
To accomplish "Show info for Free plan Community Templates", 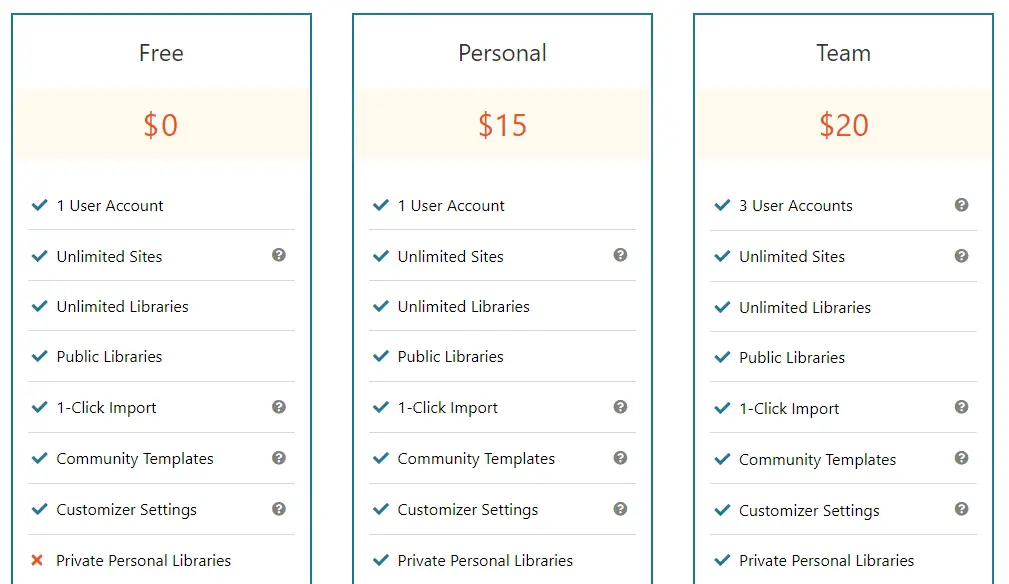I will coord(279,458).
